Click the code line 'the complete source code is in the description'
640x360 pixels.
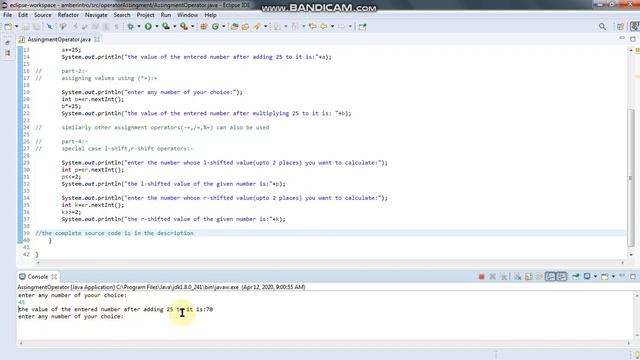[118, 233]
